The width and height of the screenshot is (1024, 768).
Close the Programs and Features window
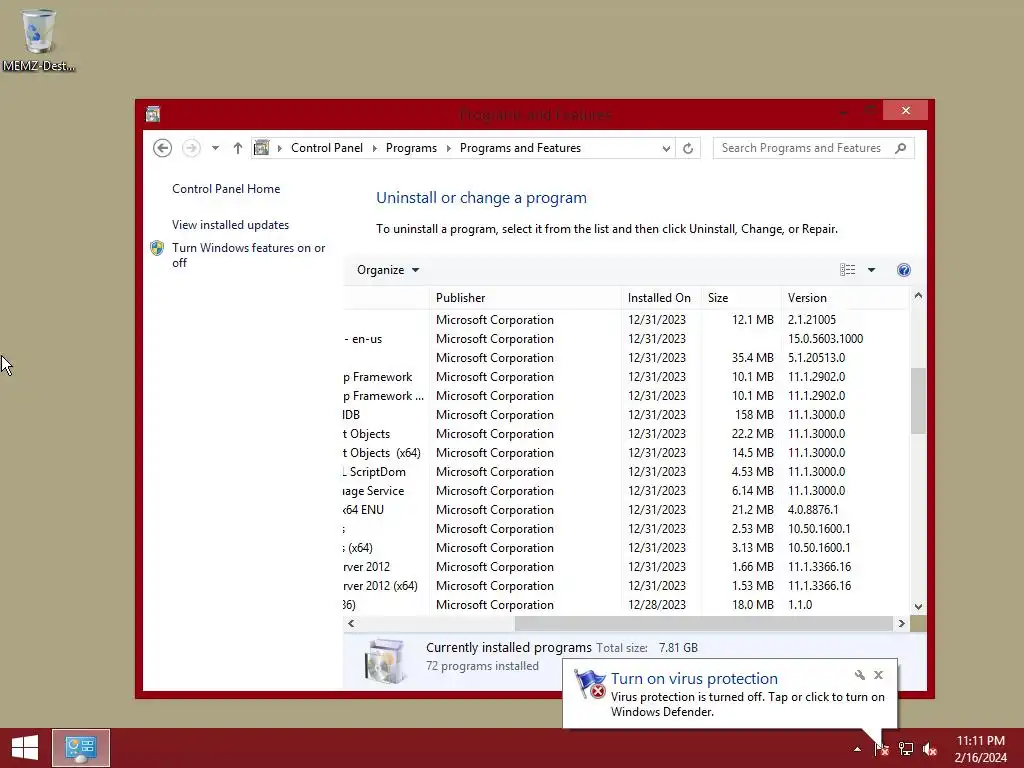(x=906, y=110)
